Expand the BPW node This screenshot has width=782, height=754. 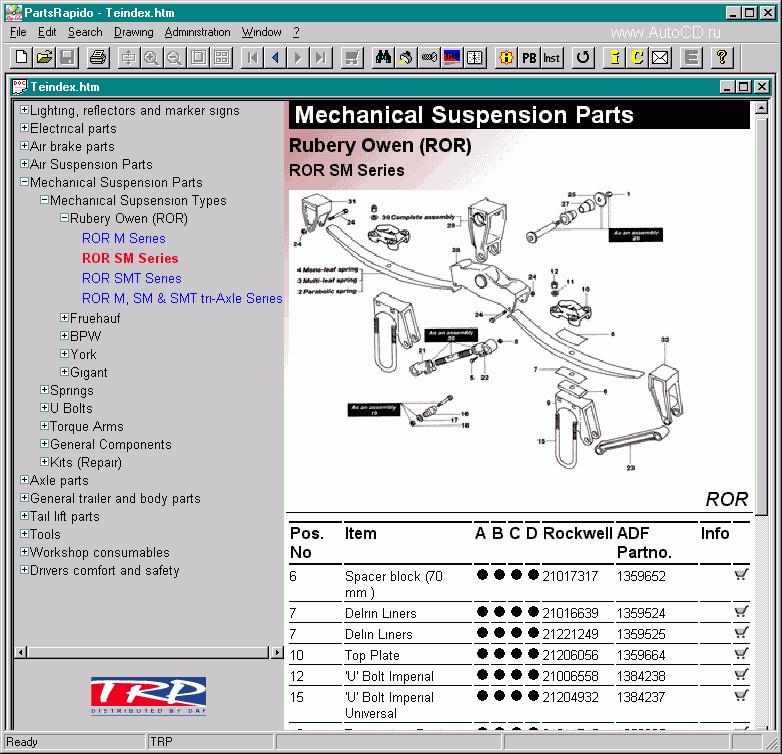pos(64,336)
